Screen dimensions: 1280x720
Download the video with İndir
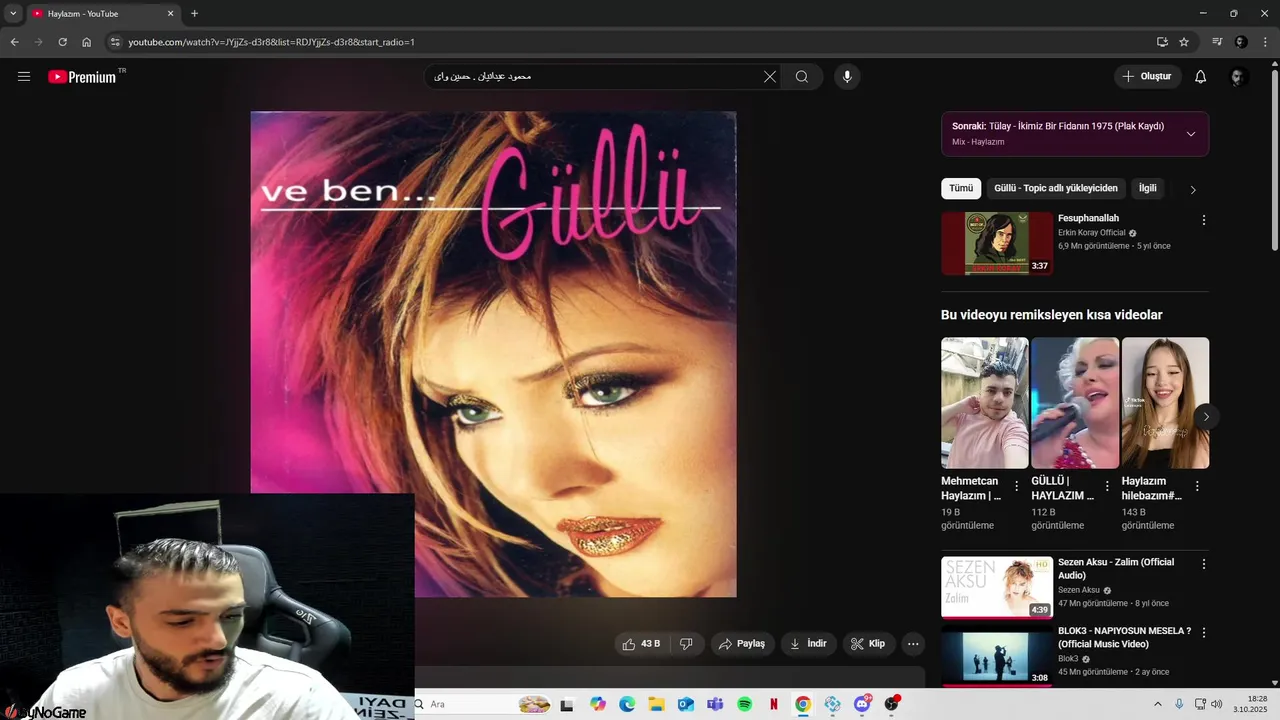coord(808,644)
